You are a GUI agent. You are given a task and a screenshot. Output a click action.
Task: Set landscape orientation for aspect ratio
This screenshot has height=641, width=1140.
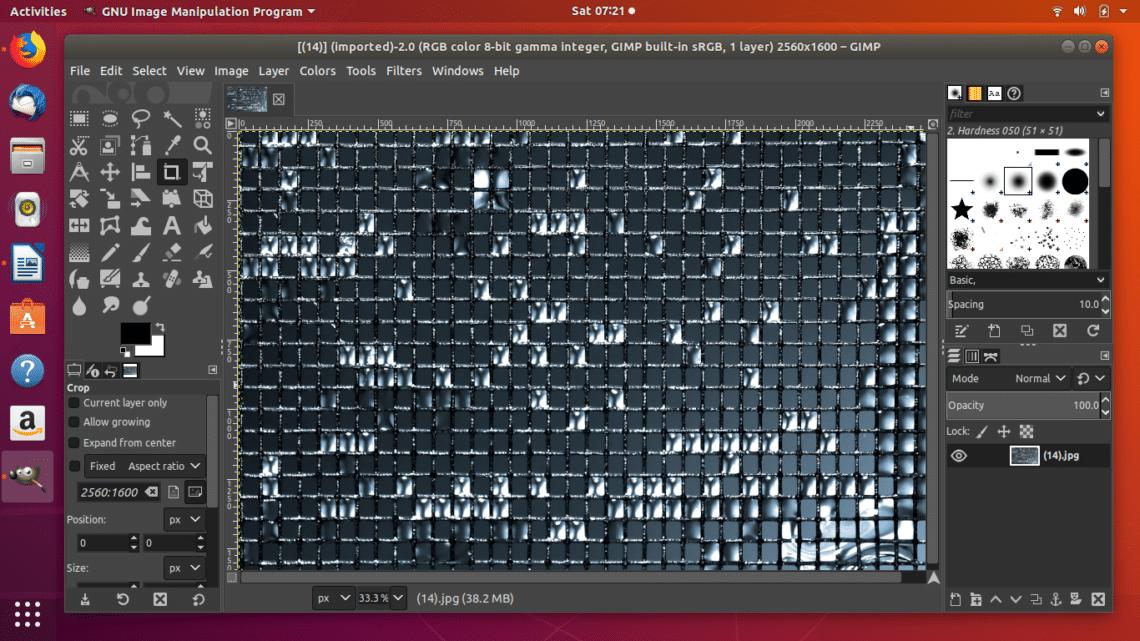click(195, 492)
